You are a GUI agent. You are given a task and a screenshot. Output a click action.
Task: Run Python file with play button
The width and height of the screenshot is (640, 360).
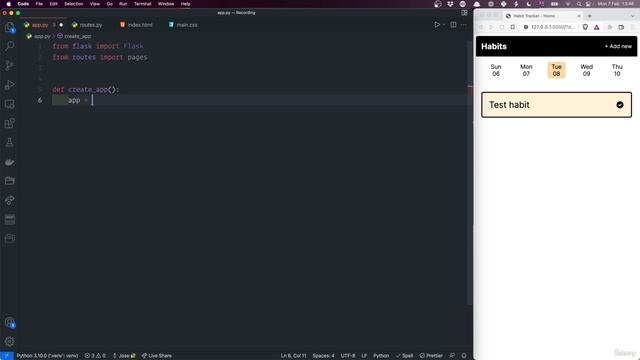(x=437, y=25)
